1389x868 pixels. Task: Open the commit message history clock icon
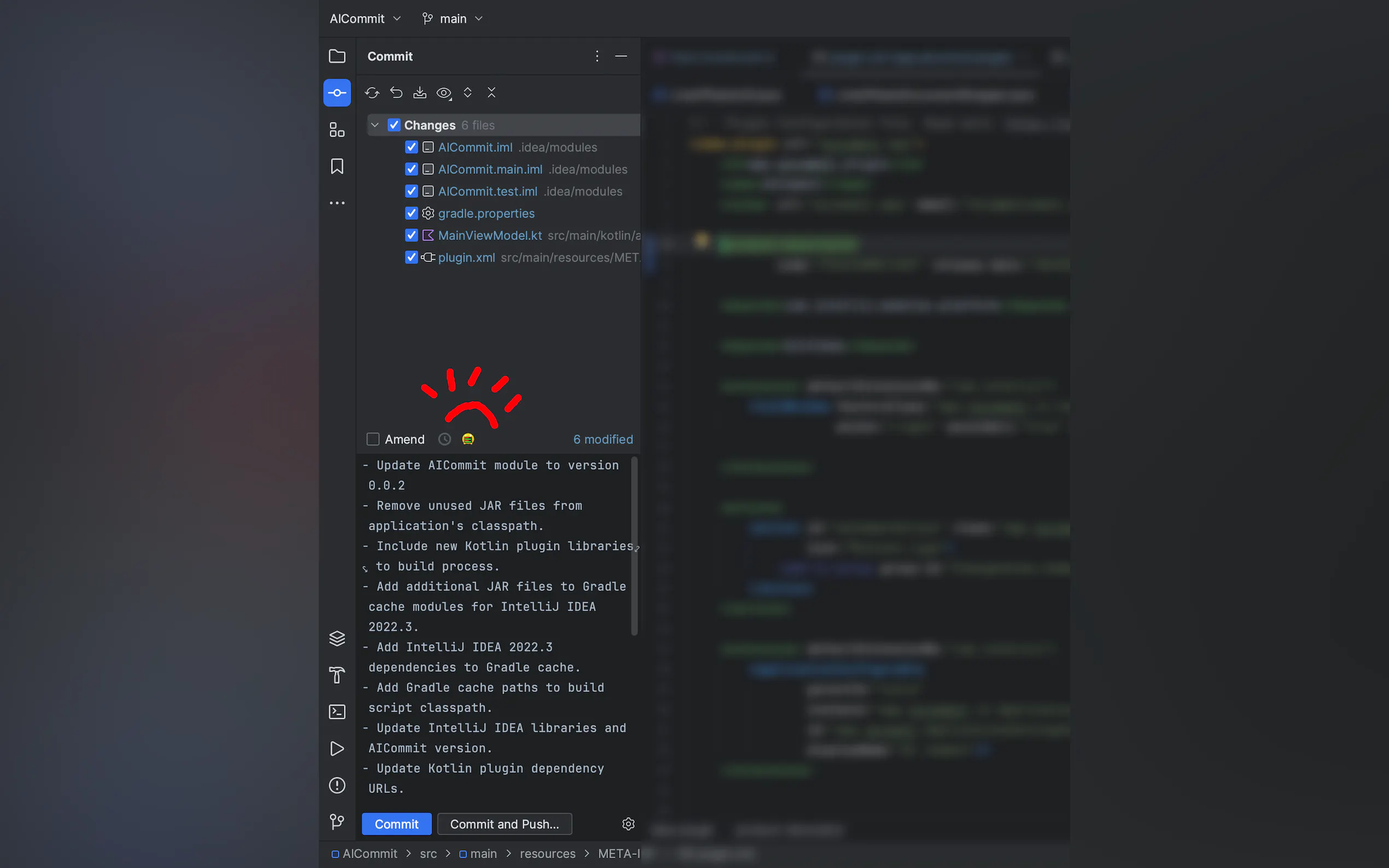click(x=445, y=439)
